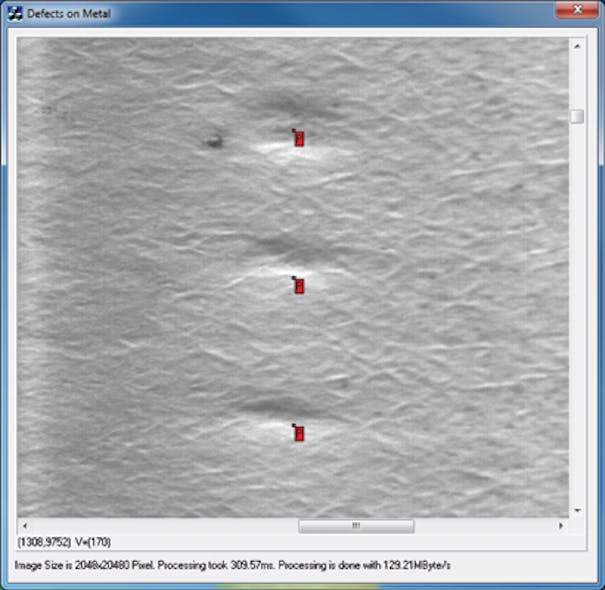Click vertical scrollbar up arrow
The image size is (605, 590).
577,46
